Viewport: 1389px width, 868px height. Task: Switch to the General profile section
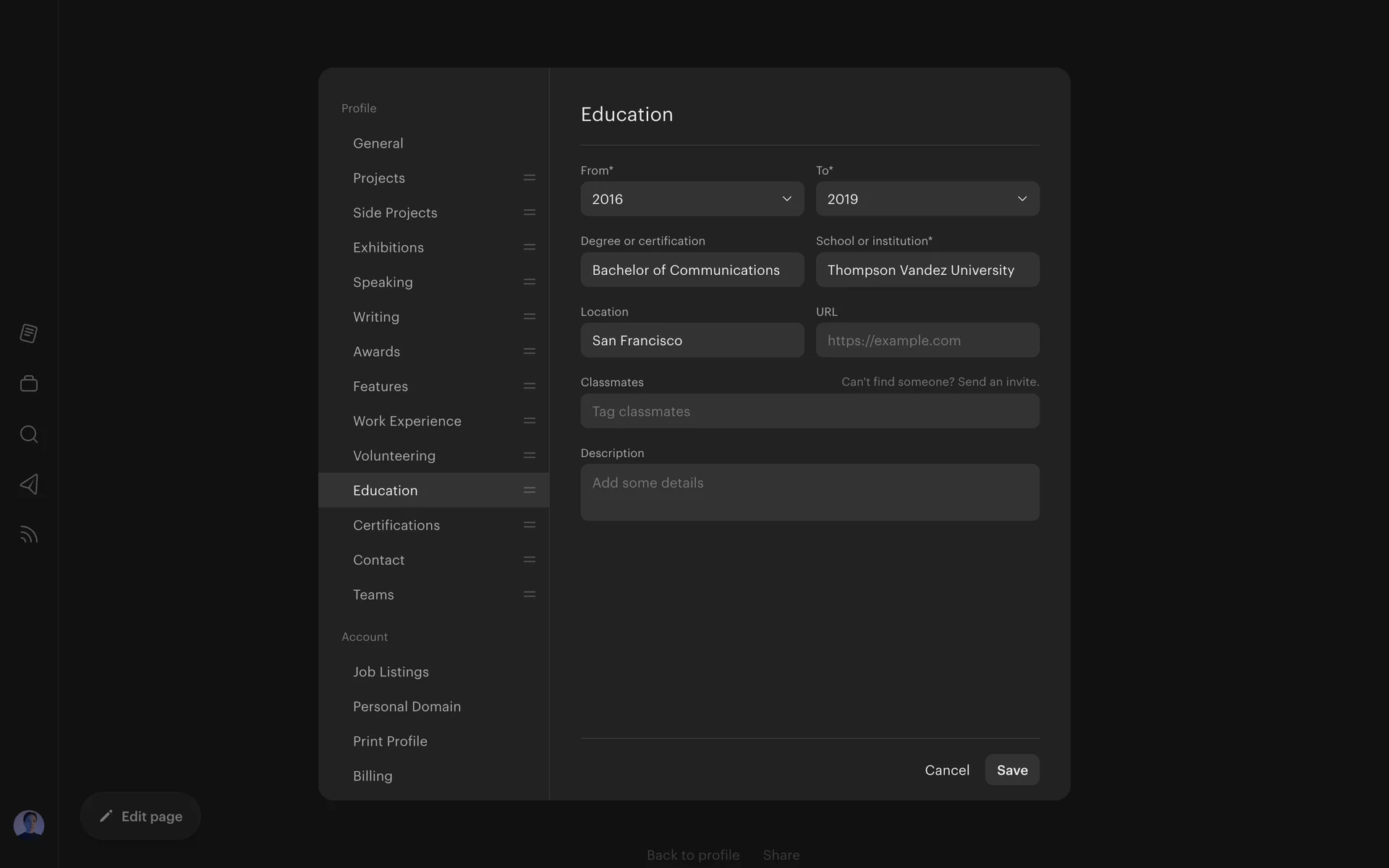pos(378,143)
